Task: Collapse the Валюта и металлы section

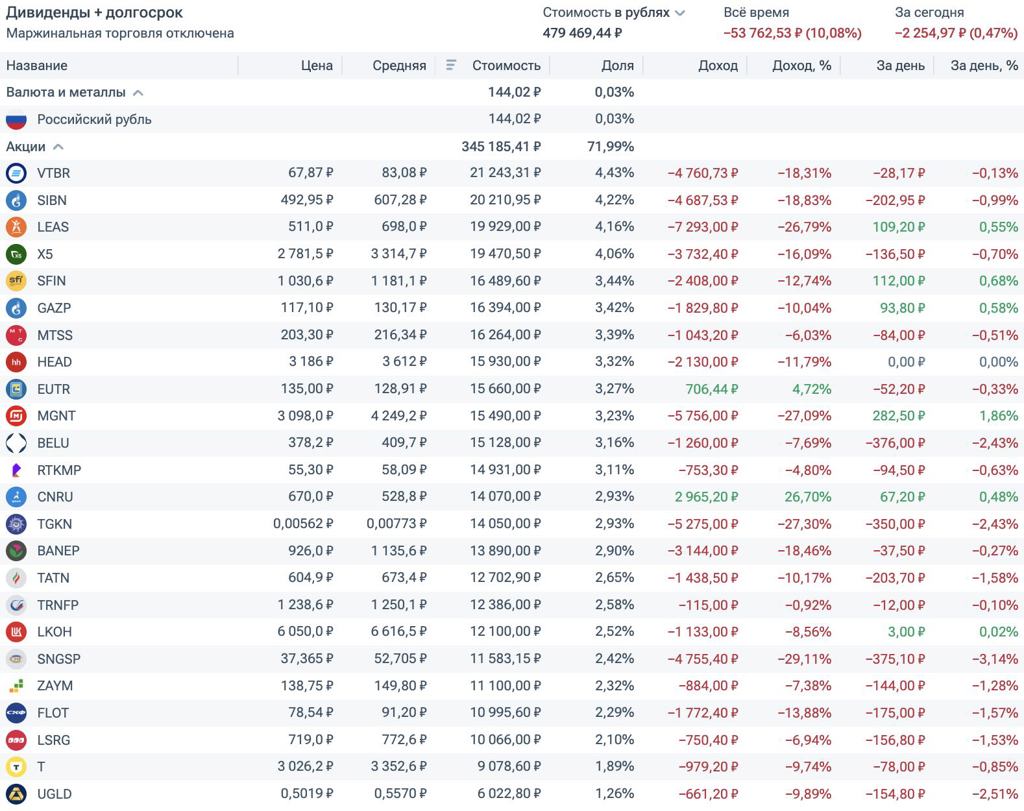Action: coord(138,93)
